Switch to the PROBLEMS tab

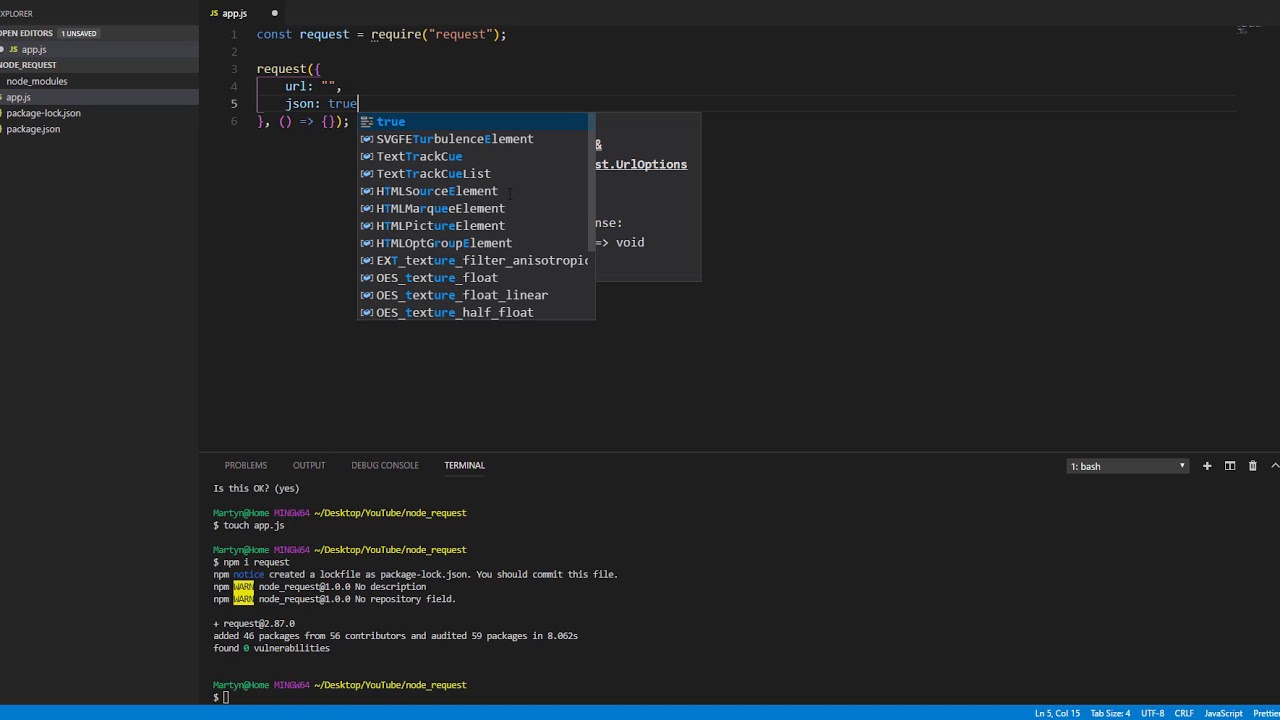click(245, 465)
